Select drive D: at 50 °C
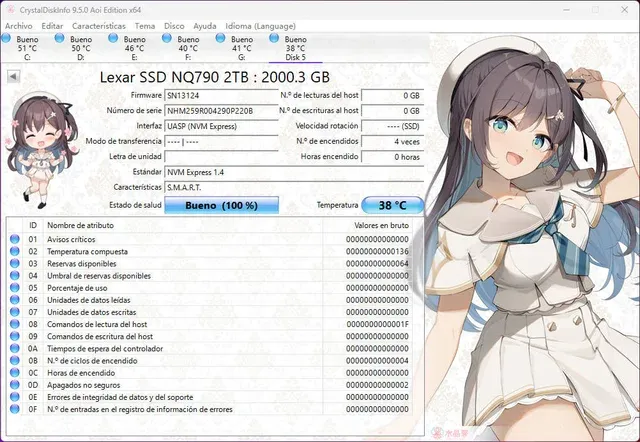This screenshot has width=640, height=442. pyautogui.click(x=80, y=48)
